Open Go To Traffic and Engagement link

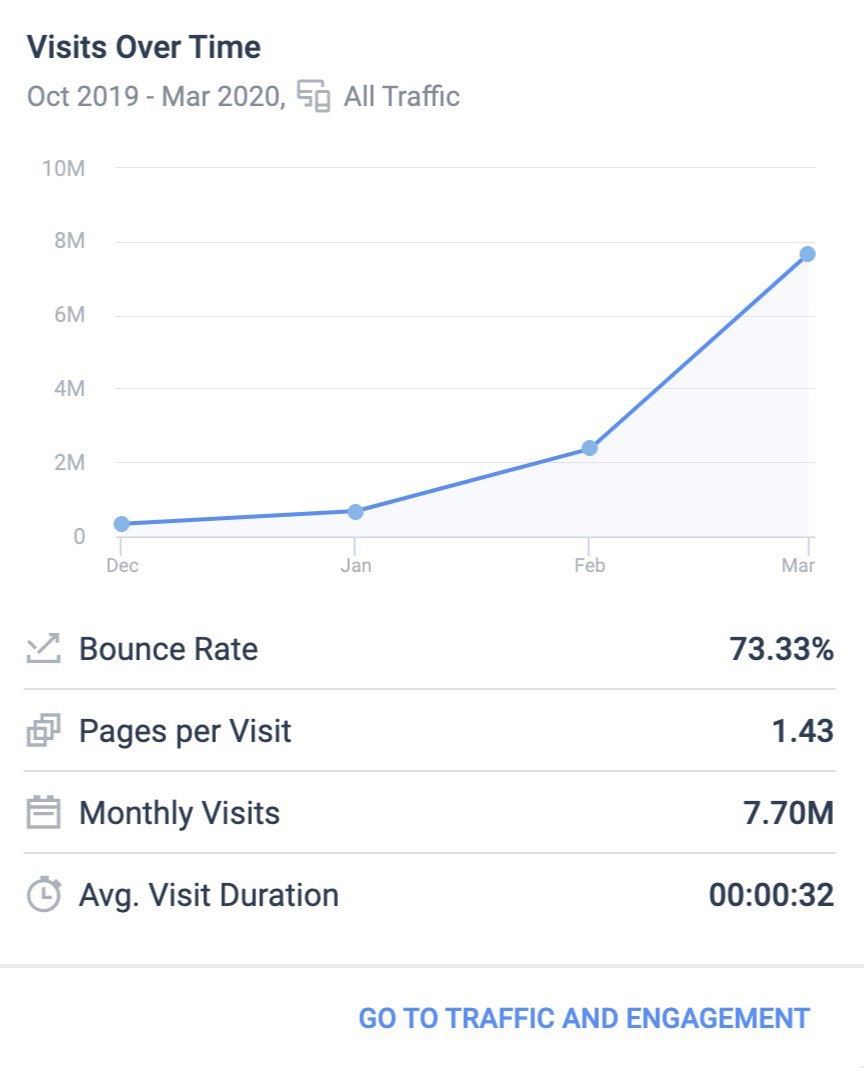tap(584, 1018)
